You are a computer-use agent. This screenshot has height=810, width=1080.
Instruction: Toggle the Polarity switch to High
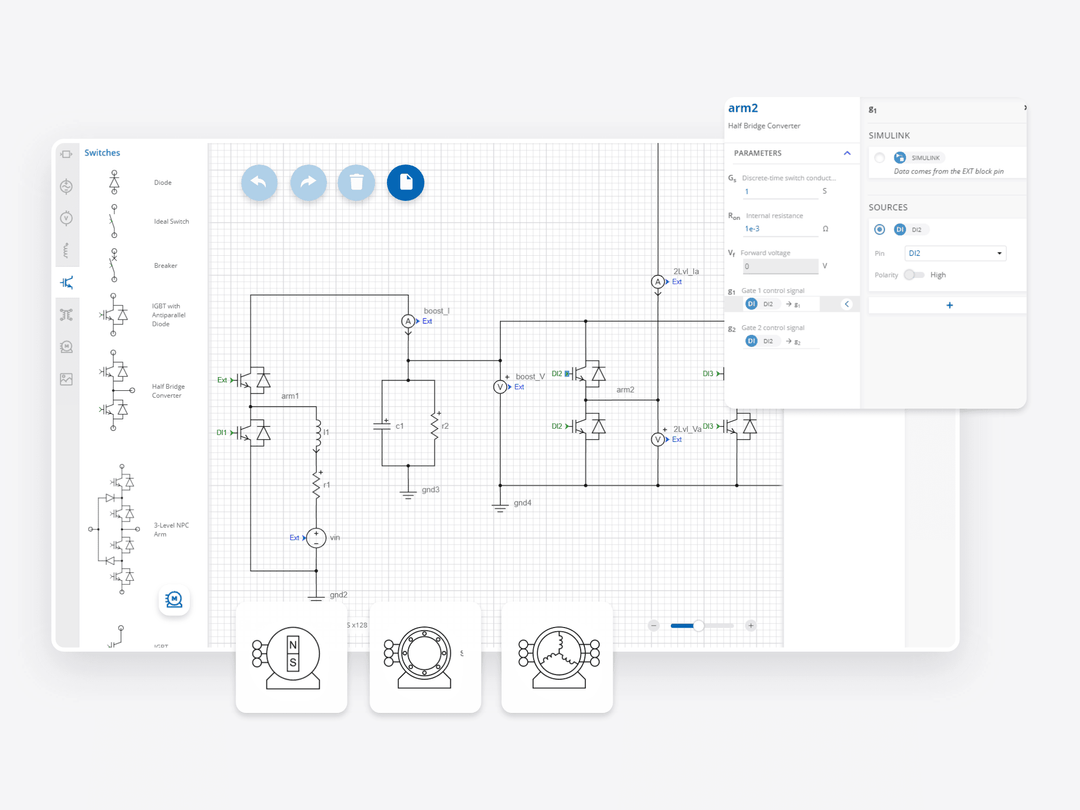[x=913, y=274]
